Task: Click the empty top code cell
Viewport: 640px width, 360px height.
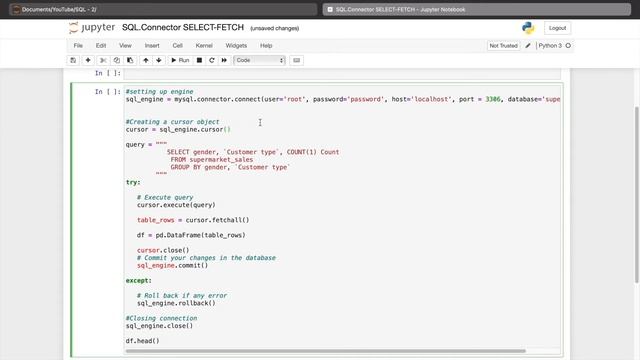Action: 342,73
